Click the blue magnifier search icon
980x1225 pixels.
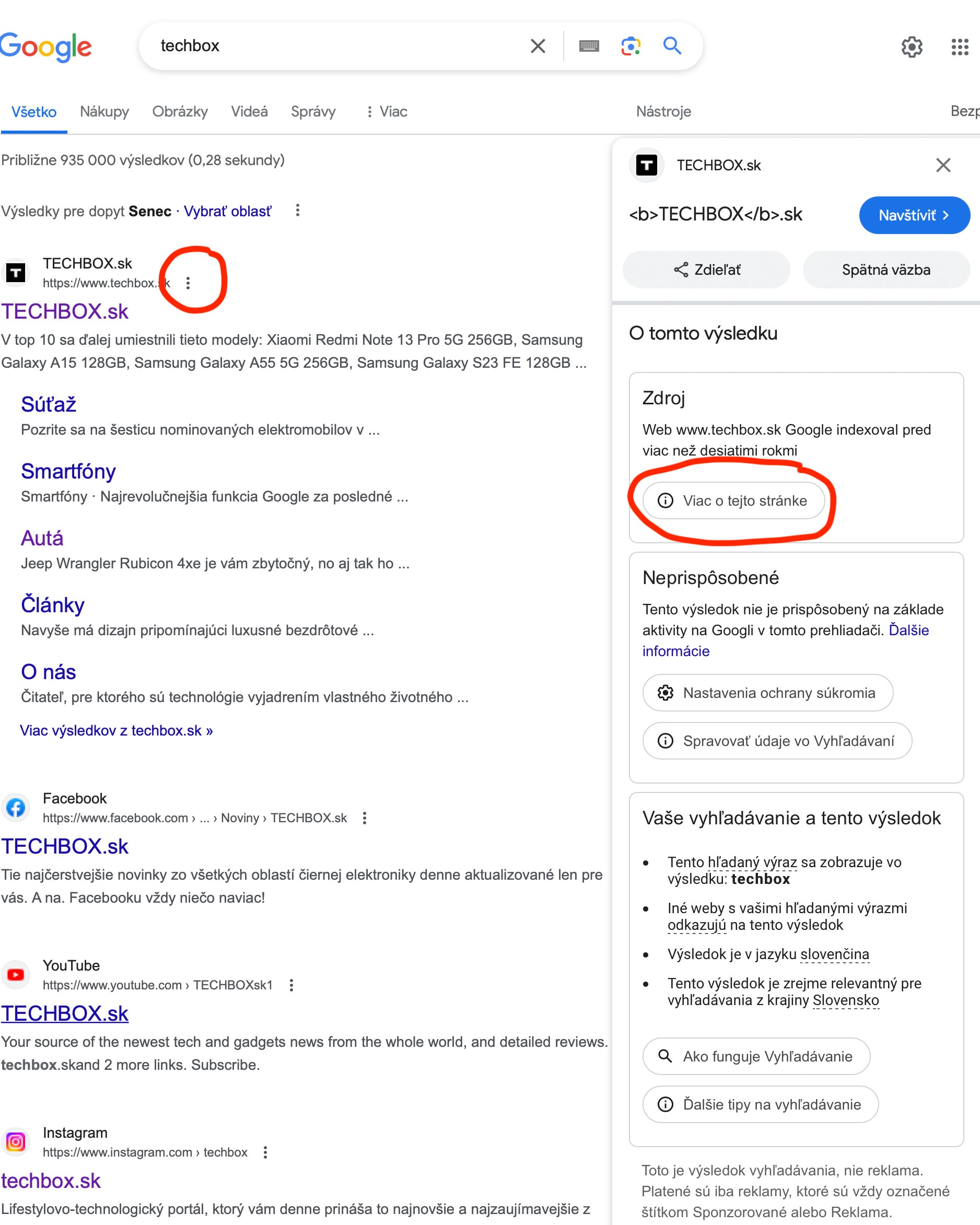pos(672,45)
